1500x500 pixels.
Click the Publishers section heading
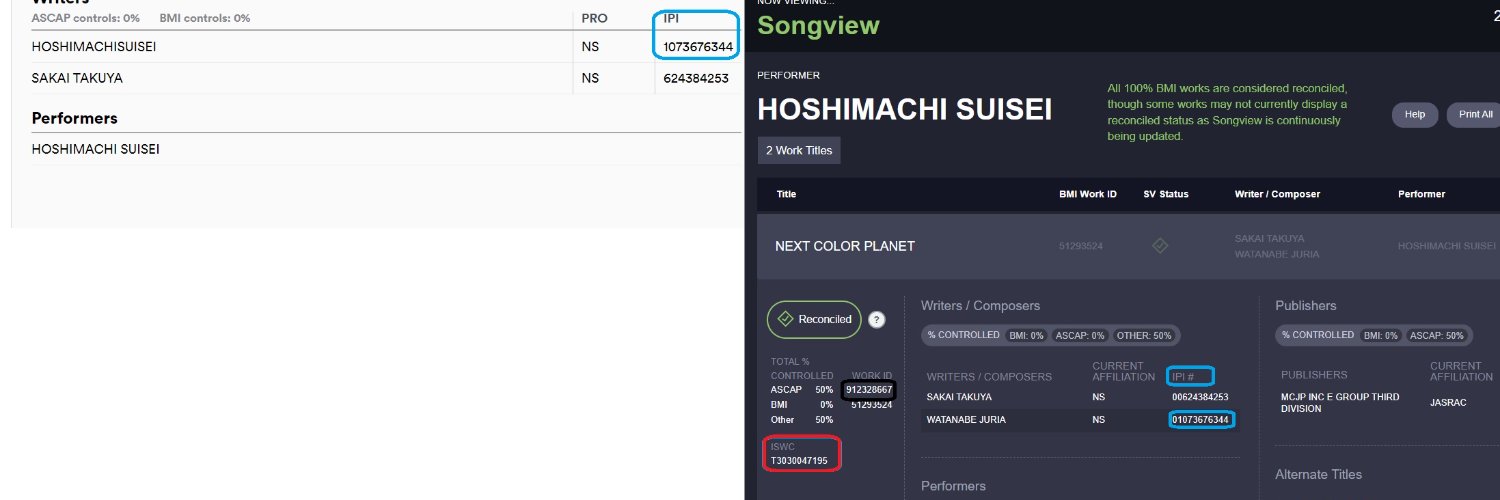(x=1305, y=305)
